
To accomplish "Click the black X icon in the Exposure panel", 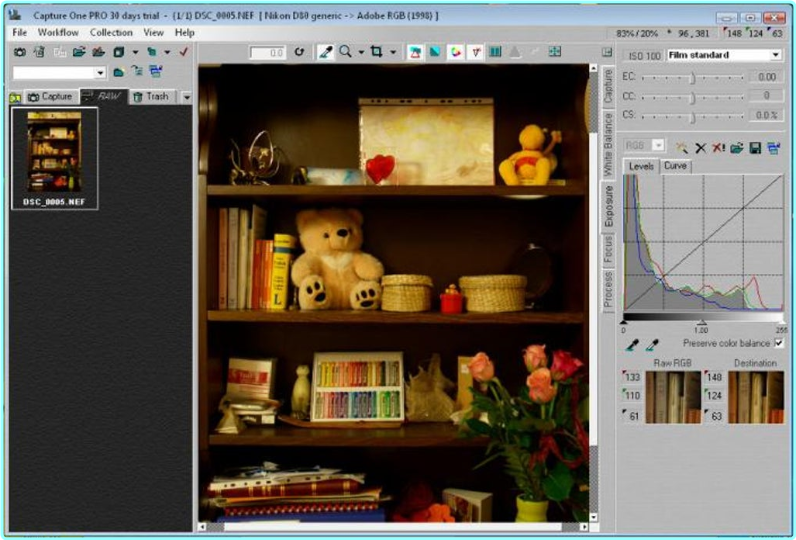I will coord(701,148).
